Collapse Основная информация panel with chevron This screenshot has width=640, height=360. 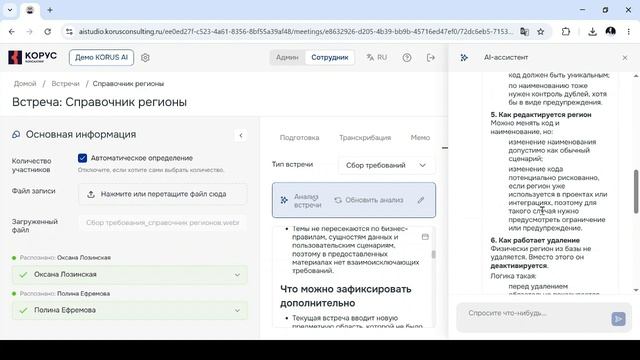[241, 136]
